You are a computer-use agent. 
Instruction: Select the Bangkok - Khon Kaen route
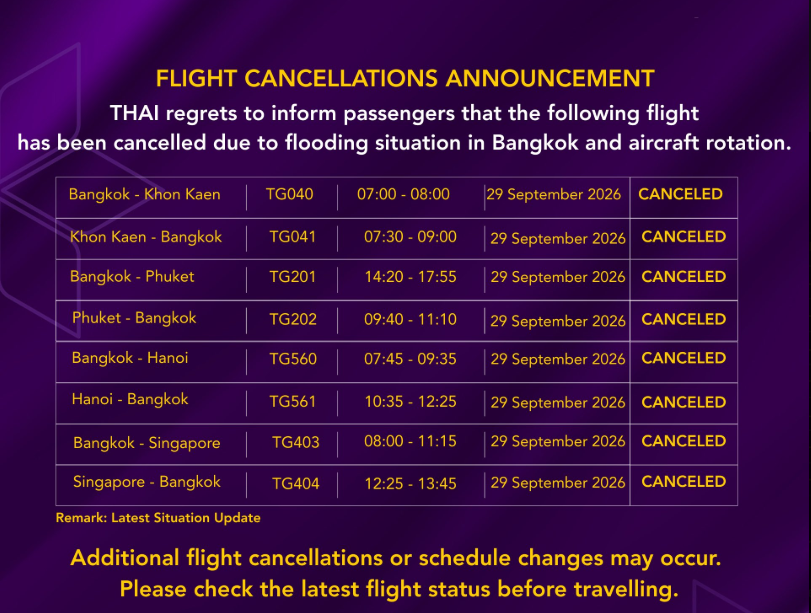(x=145, y=194)
